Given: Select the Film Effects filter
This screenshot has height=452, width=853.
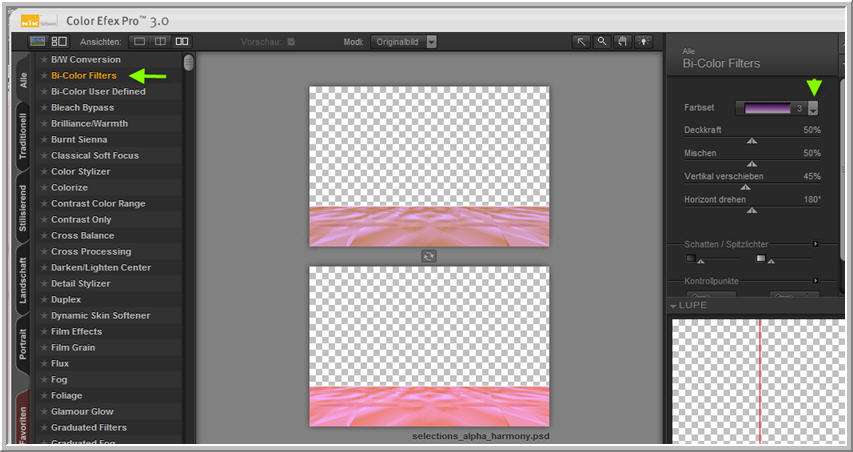Looking at the screenshot, I should 76,331.
